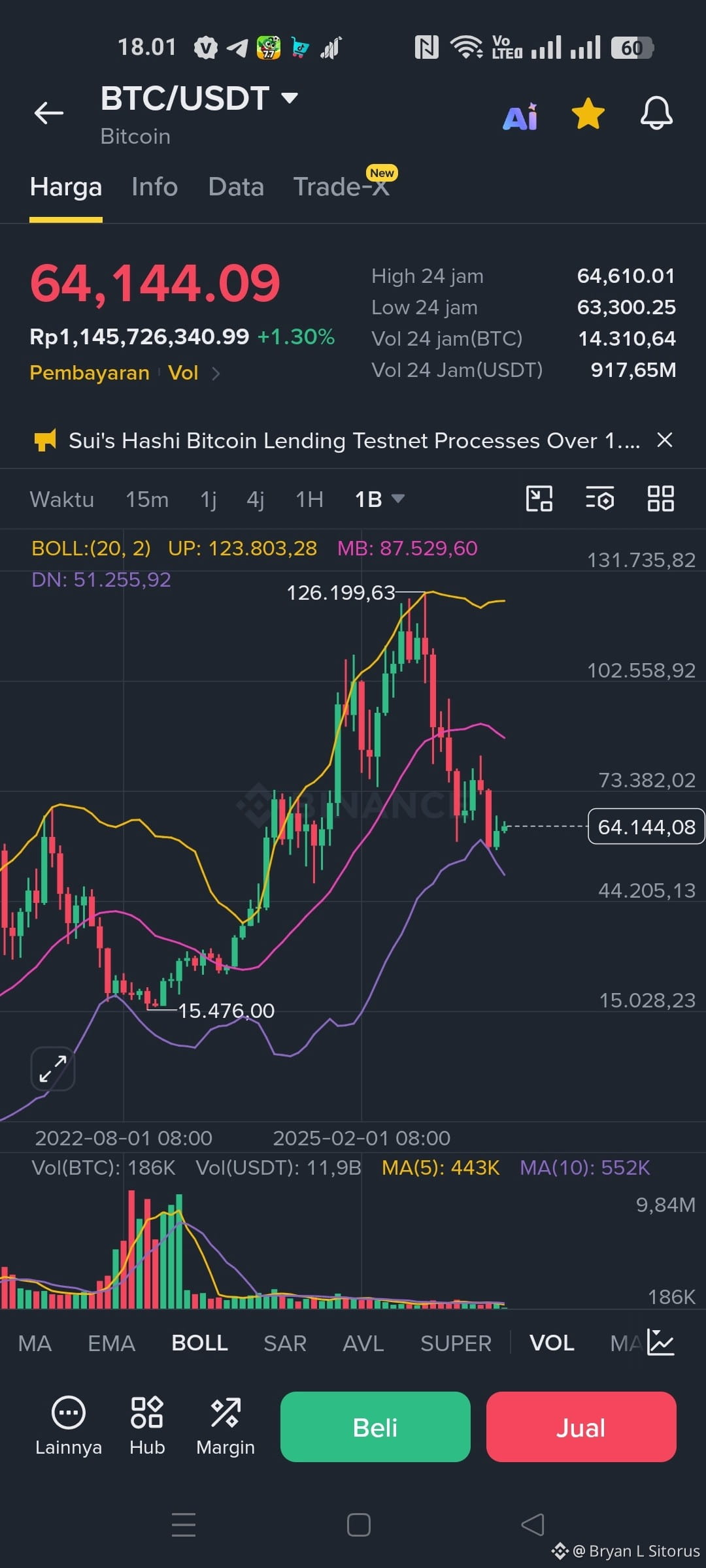Tap the current price tag 64.144,08
Viewport: 706px width, 1568px height.
[646, 826]
